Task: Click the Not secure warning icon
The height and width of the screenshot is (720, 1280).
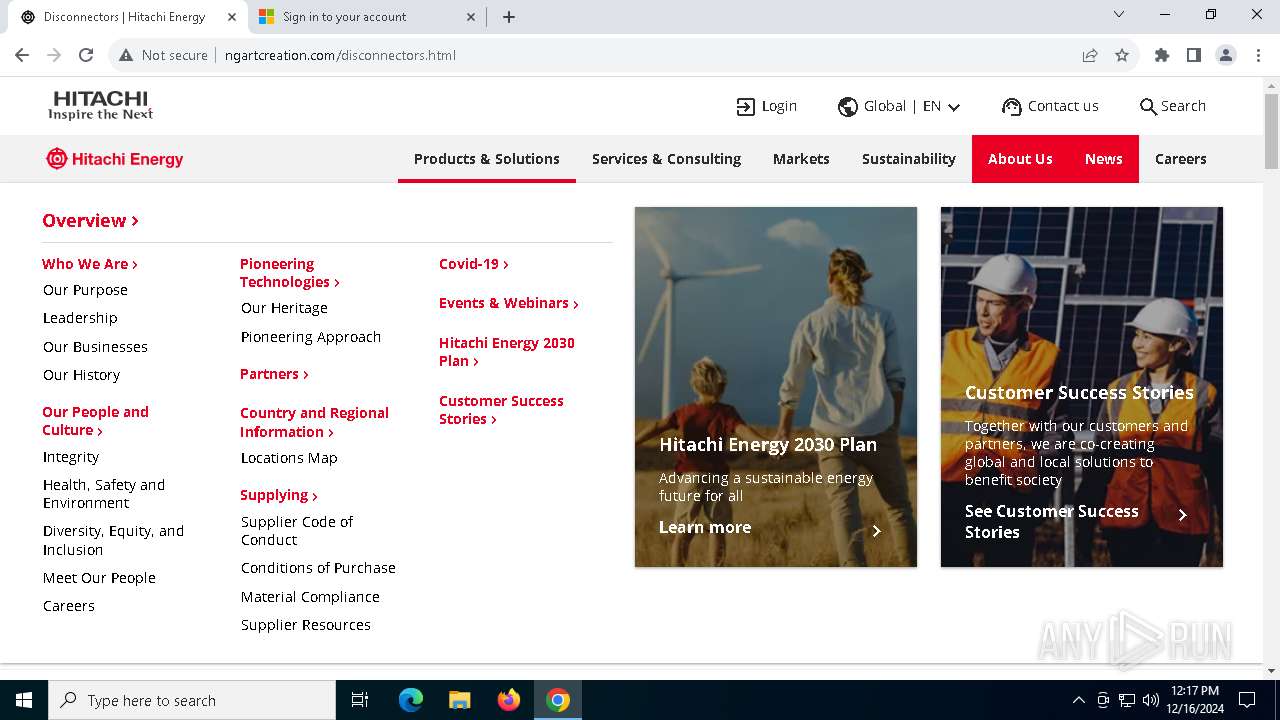Action: pyautogui.click(x=126, y=55)
